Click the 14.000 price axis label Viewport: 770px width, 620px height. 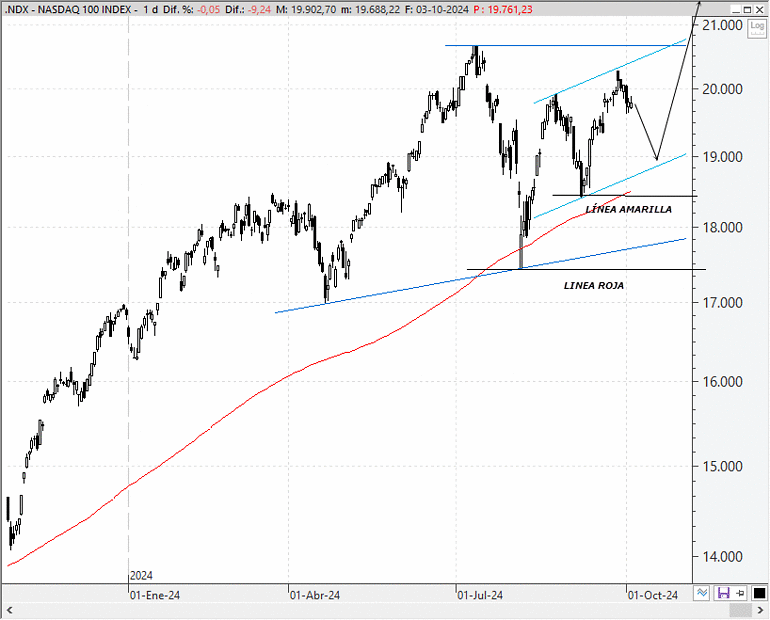(722, 557)
